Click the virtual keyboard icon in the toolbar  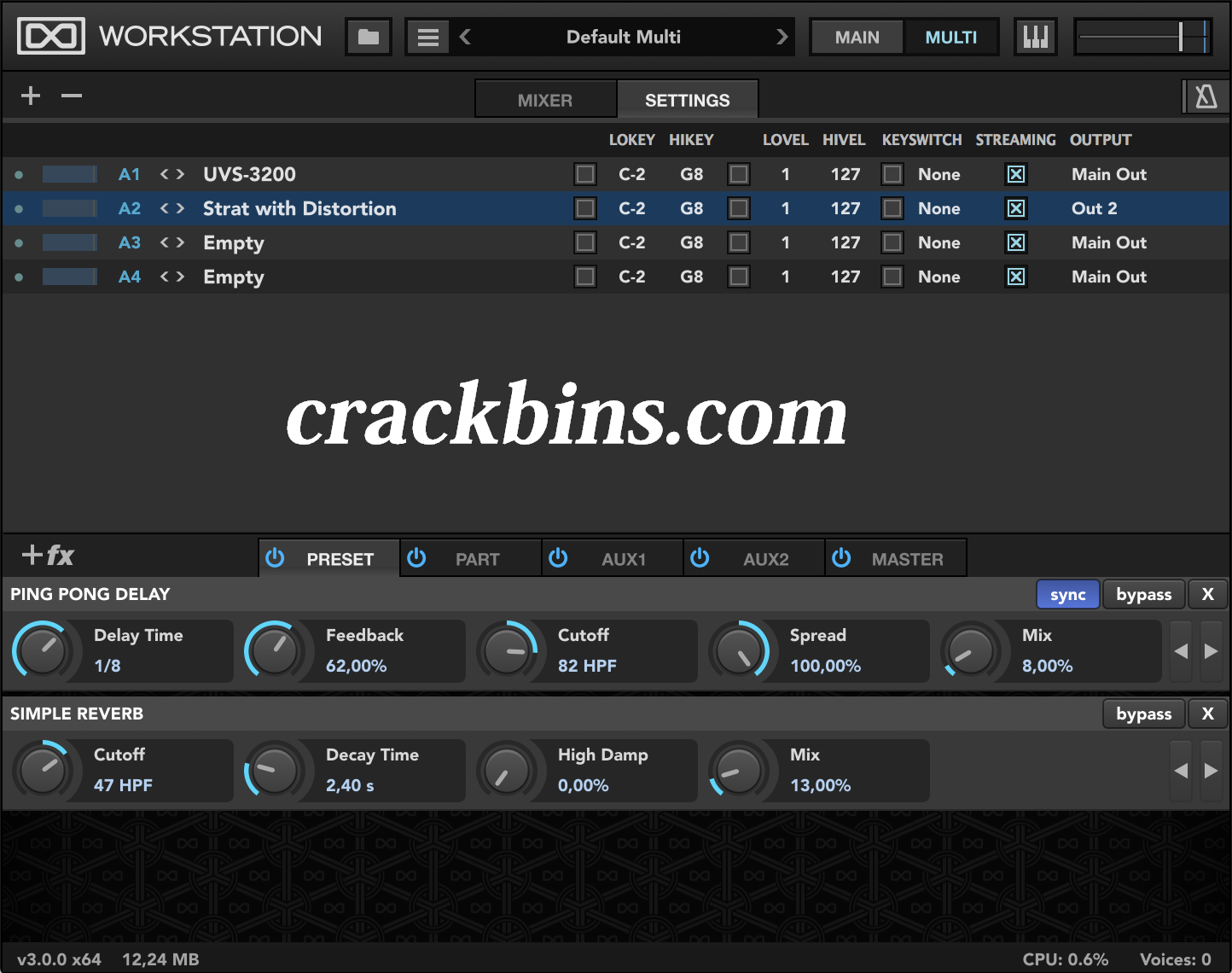(x=1035, y=36)
